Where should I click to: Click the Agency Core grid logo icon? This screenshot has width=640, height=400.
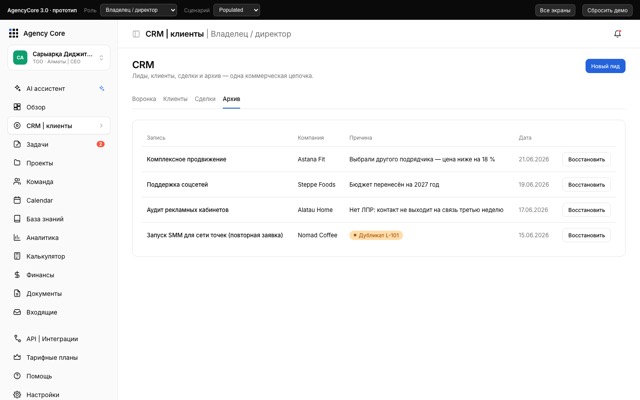coord(13,33)
